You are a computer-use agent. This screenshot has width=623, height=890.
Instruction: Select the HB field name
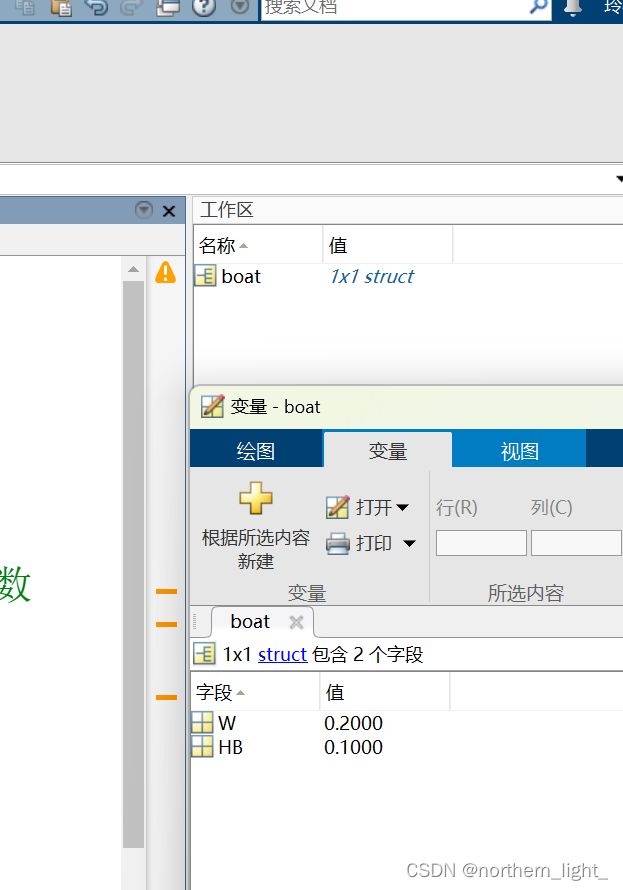click(x=230, y=748)
